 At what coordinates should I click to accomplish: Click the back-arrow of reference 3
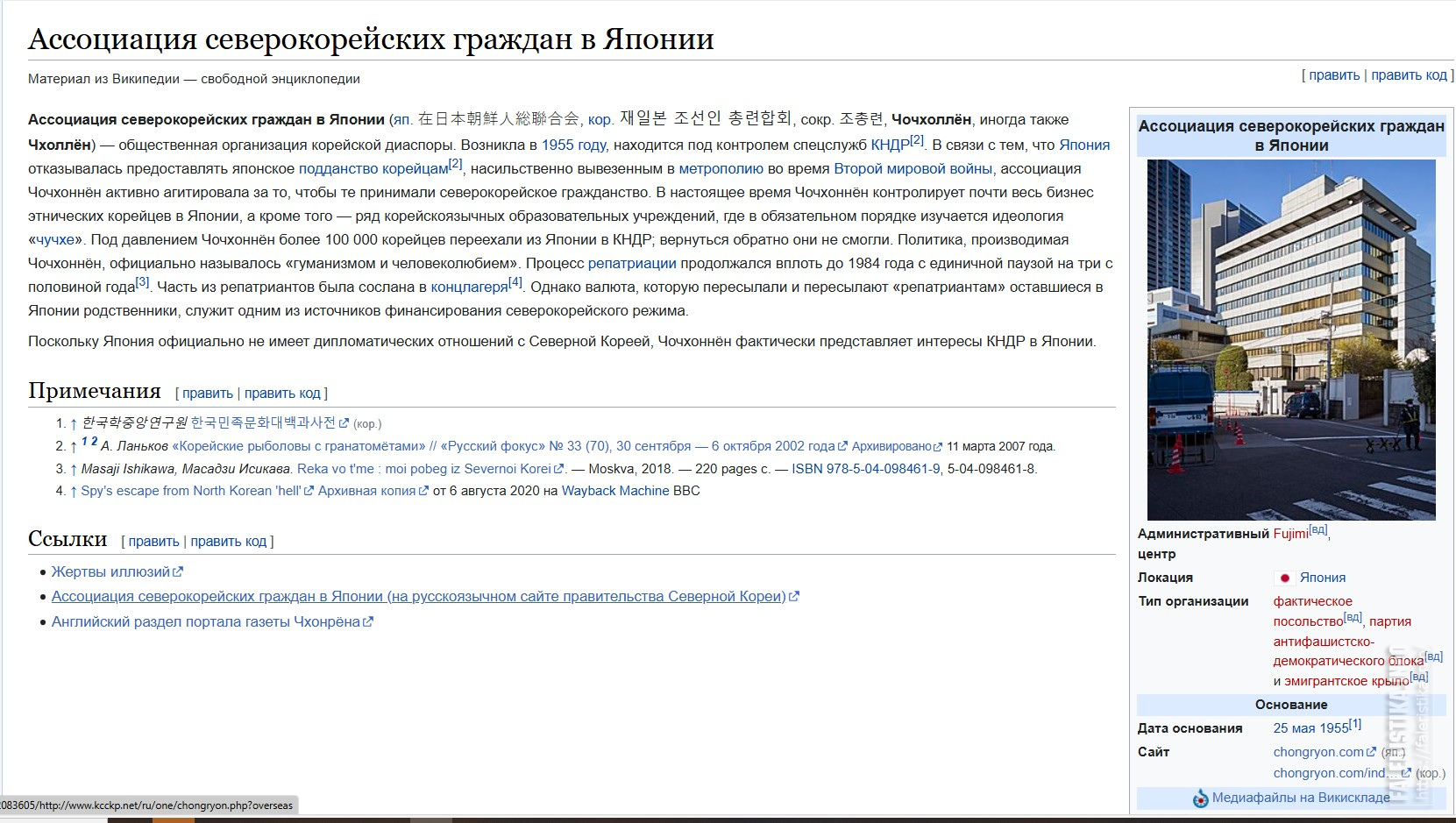click(74, 469)
